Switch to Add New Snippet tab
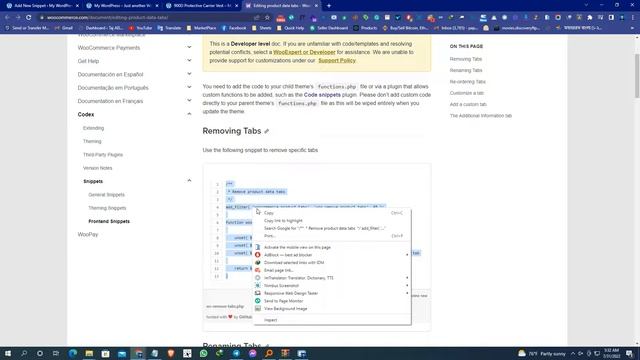 (x=42, y=6)
